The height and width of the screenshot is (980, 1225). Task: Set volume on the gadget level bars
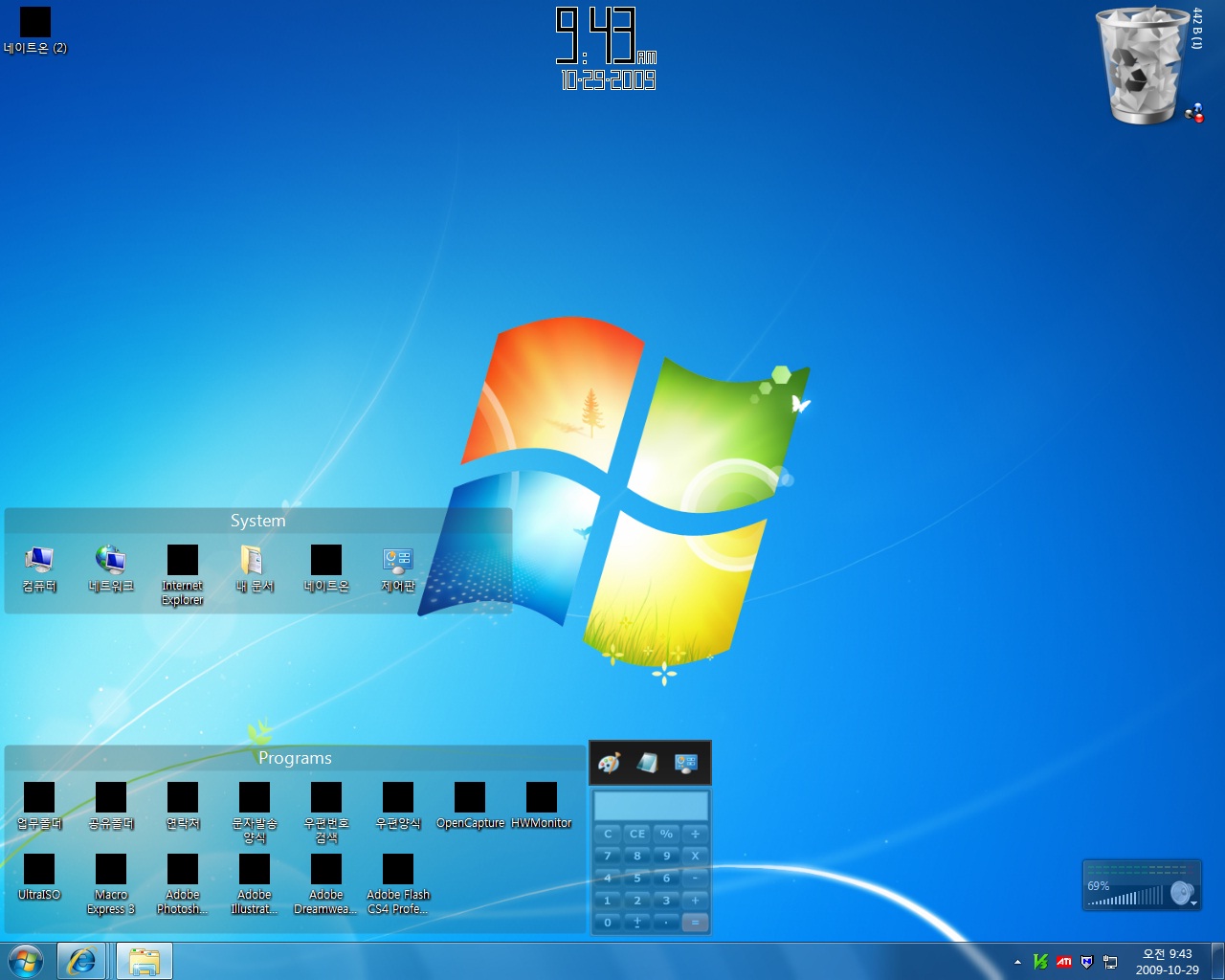click(1125, 896)
